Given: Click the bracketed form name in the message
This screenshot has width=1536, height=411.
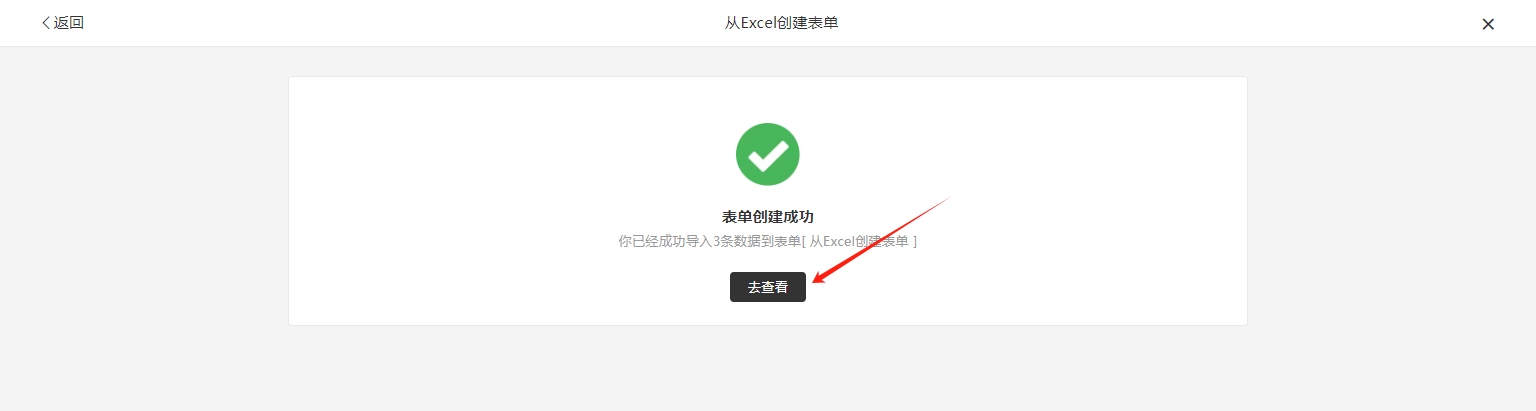Looking at the screenshot, I should coord(859,242).
